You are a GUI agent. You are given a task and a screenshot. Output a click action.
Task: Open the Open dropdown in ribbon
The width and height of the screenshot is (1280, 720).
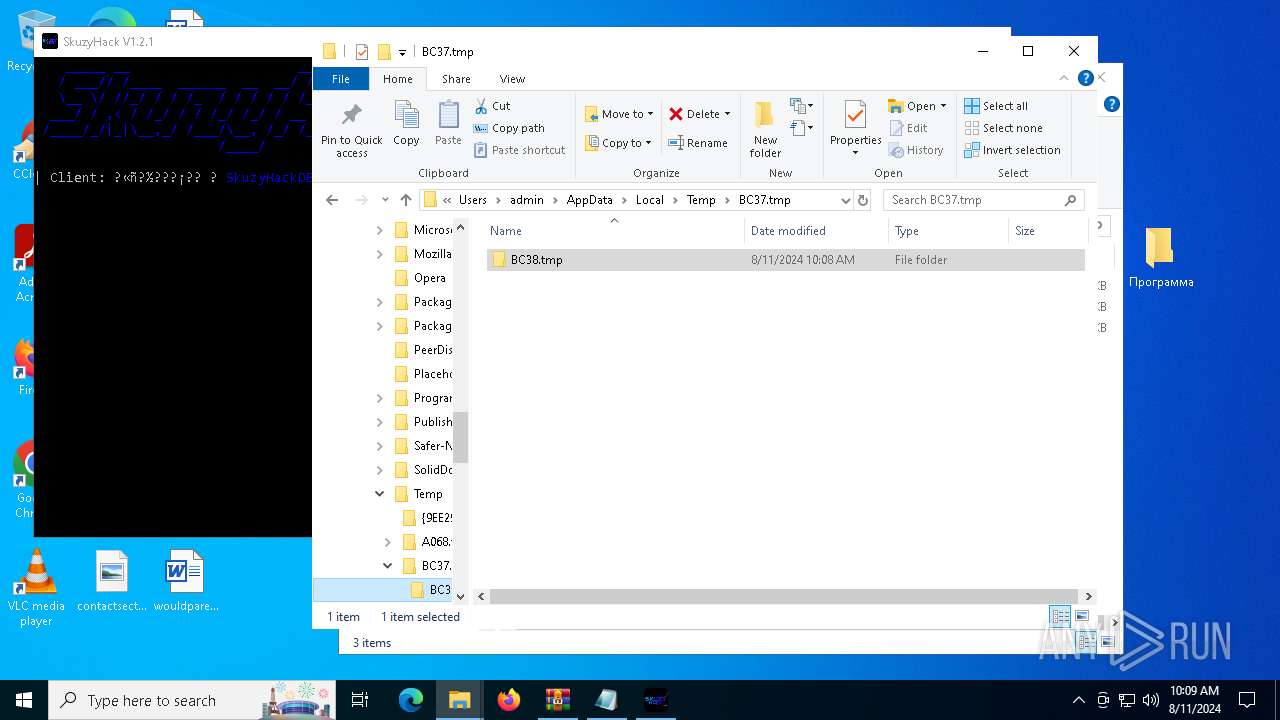917,106
